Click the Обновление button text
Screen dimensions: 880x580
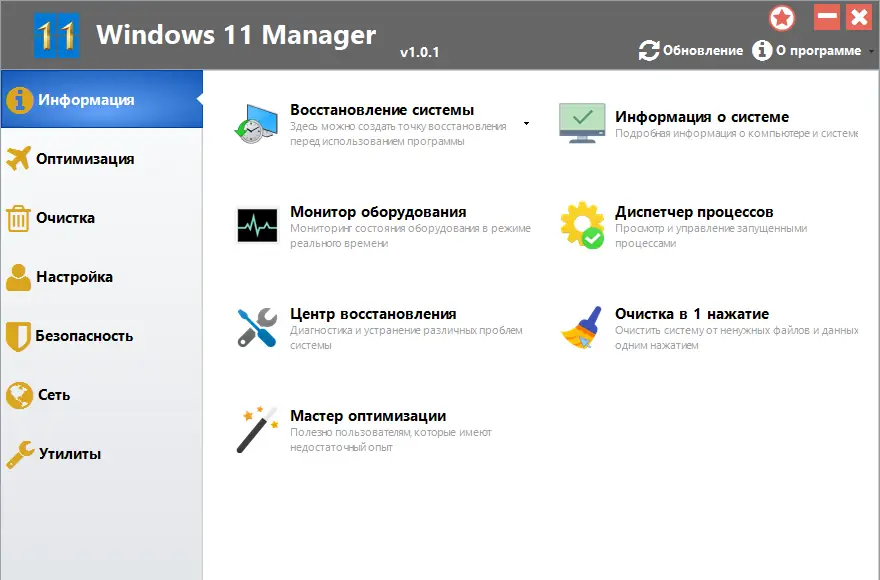click(x=703, y=51)
